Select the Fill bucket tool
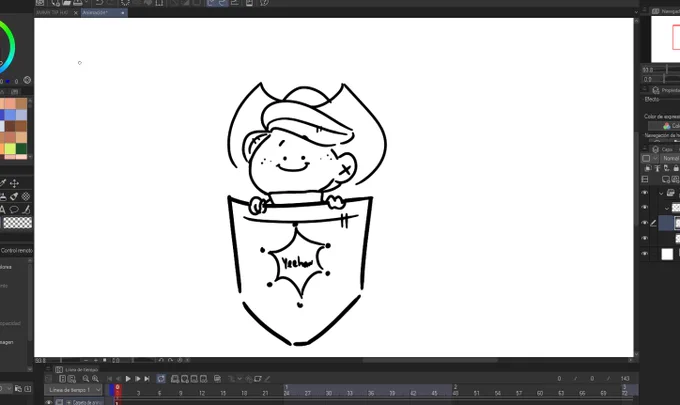Image resolution: width=680 pixels, height=405 pixels. click(14, 196)
